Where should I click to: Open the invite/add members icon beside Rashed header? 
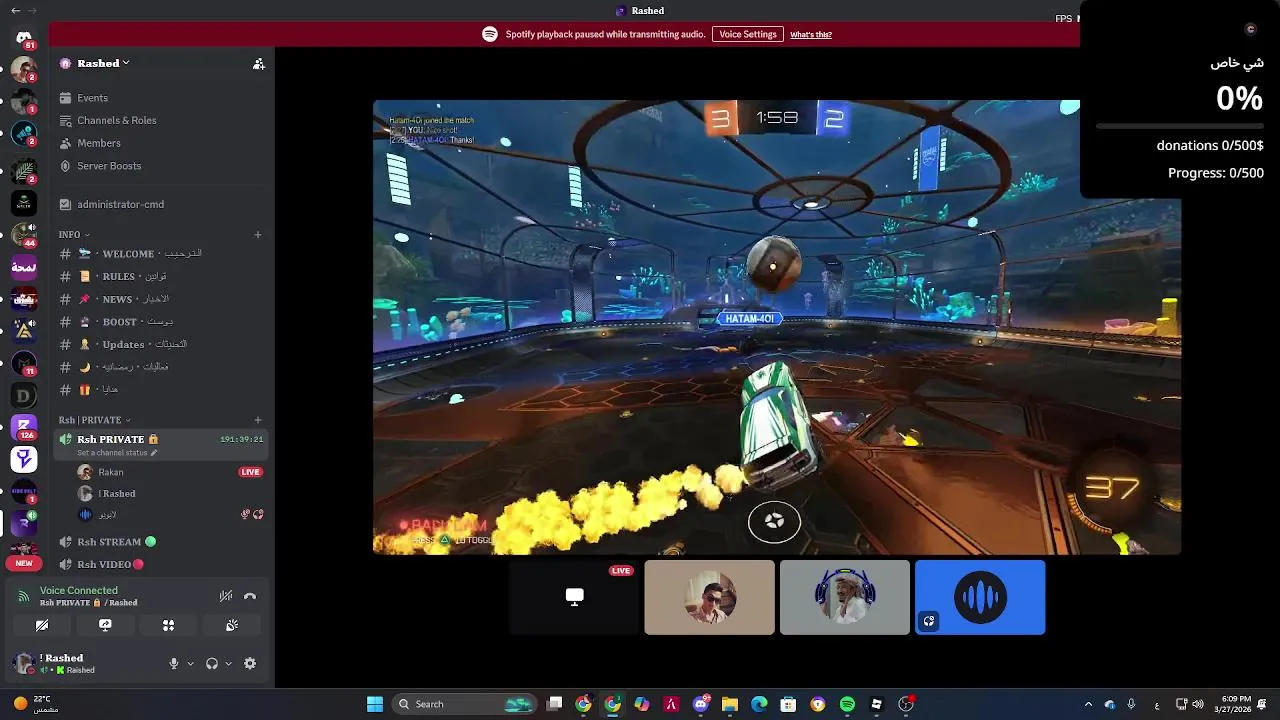(259, 63)
